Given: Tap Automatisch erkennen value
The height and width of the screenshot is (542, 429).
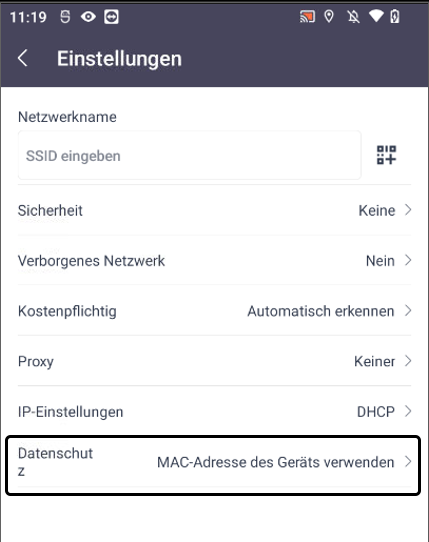Looking at the screenshot, I should point(321,311).
